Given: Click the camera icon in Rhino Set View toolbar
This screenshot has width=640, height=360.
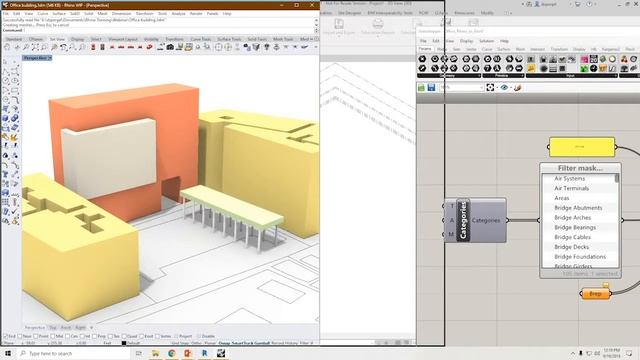Looking at the screenshot, I should tap(170, 47).
